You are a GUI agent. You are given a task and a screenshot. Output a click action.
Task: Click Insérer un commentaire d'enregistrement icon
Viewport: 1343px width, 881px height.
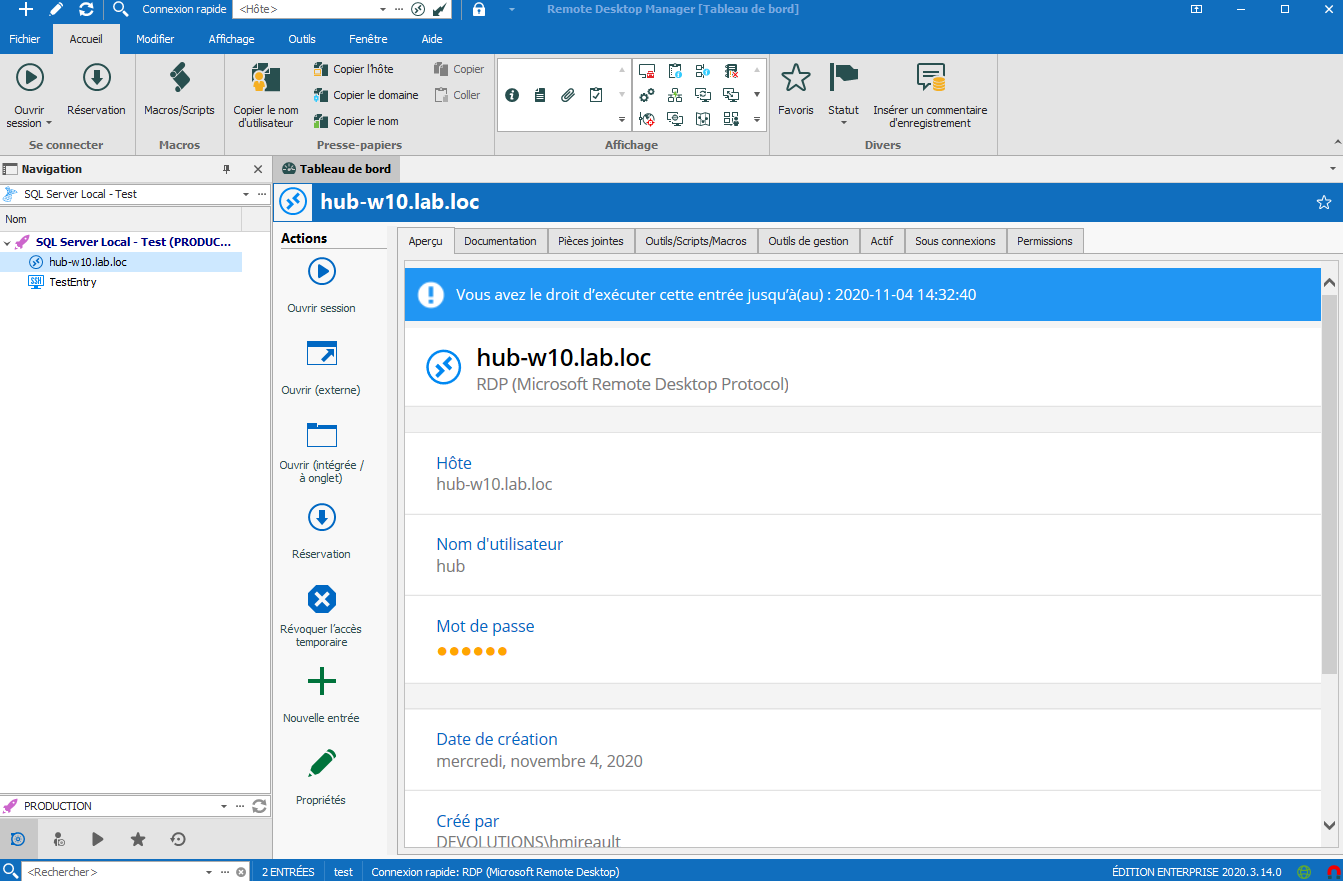coord(930,79)
